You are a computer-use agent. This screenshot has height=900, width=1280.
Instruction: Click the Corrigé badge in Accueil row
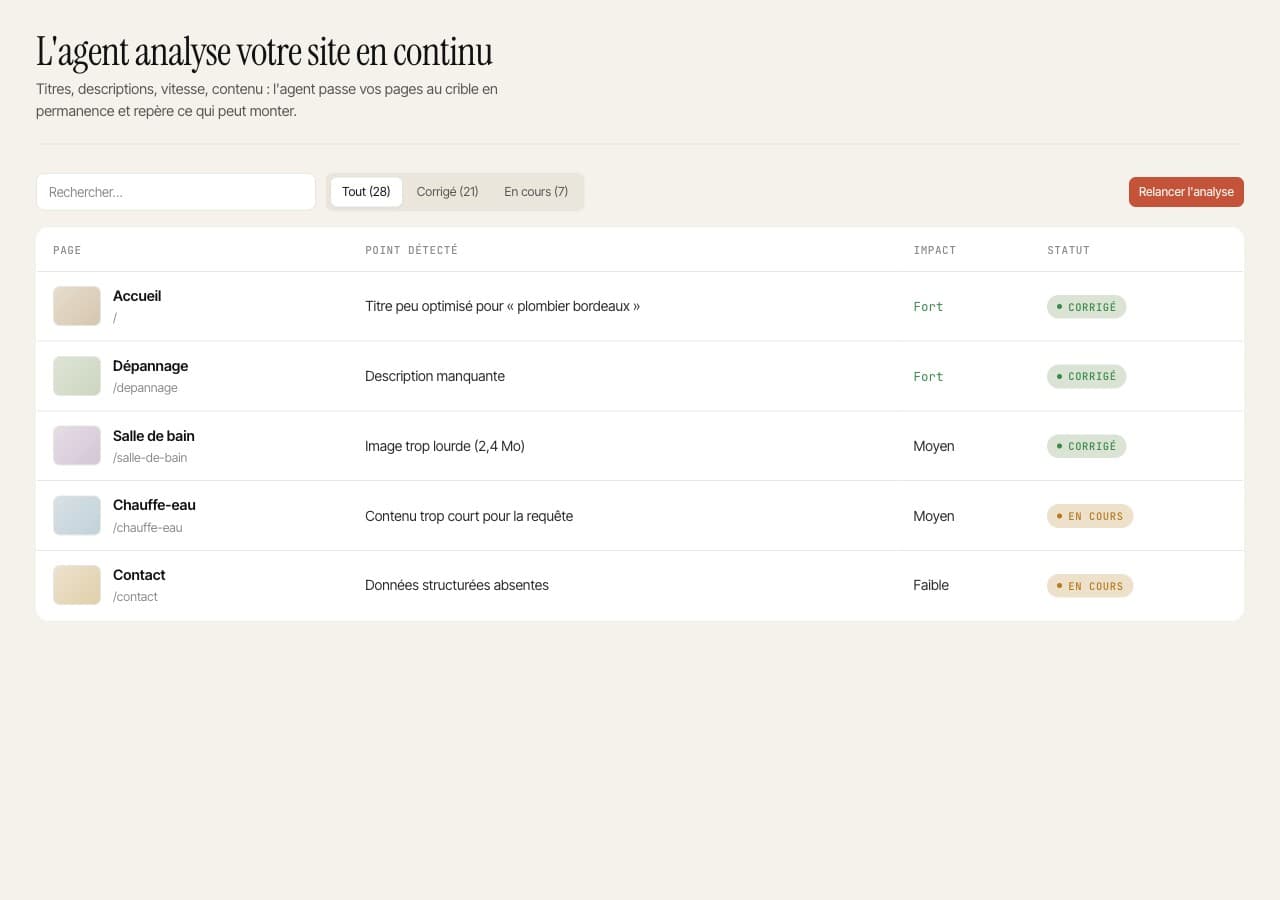click(1086, 307)
